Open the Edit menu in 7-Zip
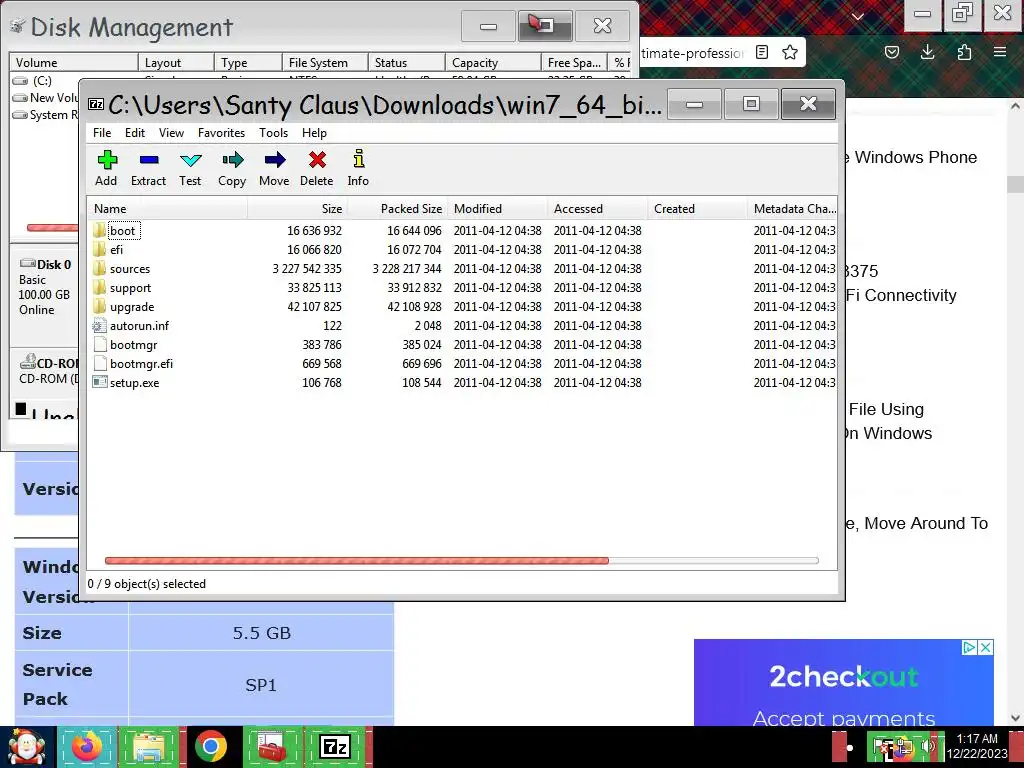The height and width of the screenshot is (768, 1024). (x=135, y=133)
